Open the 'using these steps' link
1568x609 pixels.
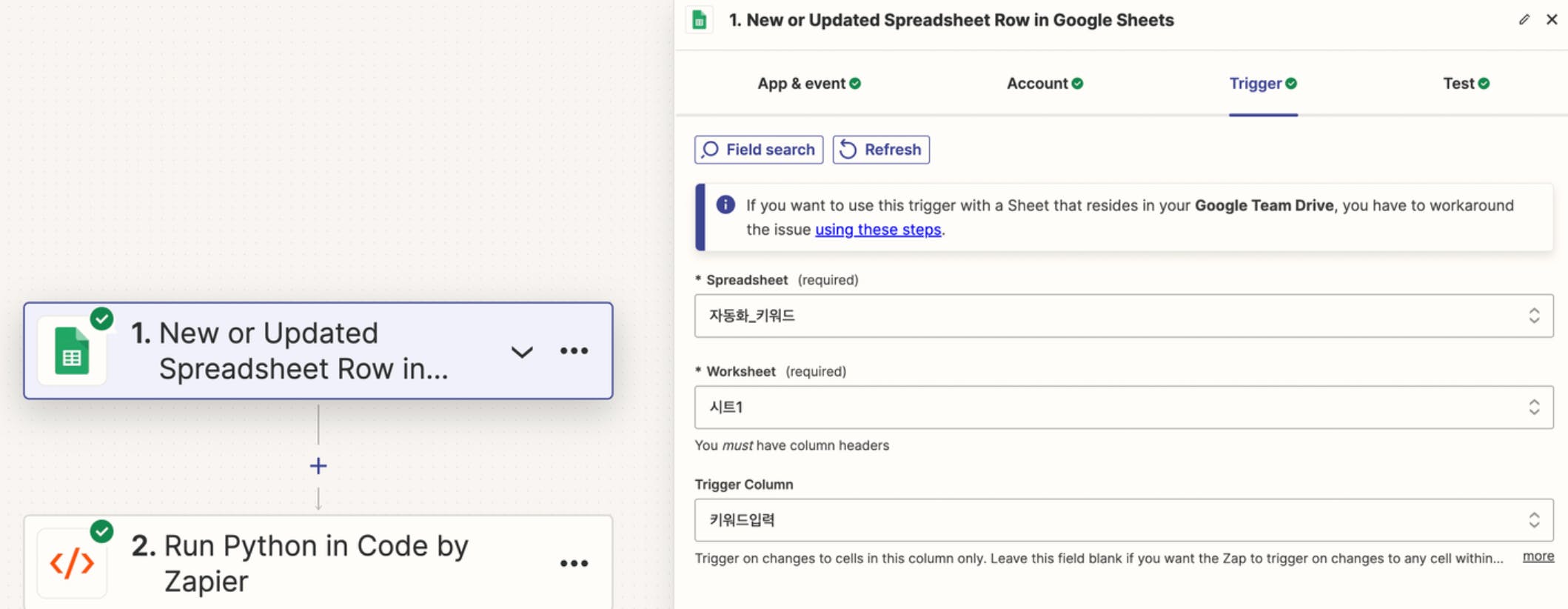pyautogui.click(x=878, y=230)
